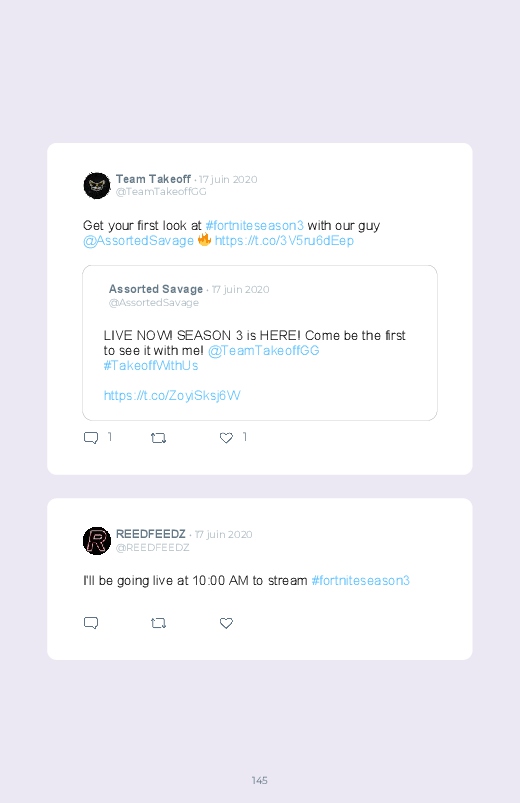Click retweet icon on Team Takeoff tweet

pos(158,438)
